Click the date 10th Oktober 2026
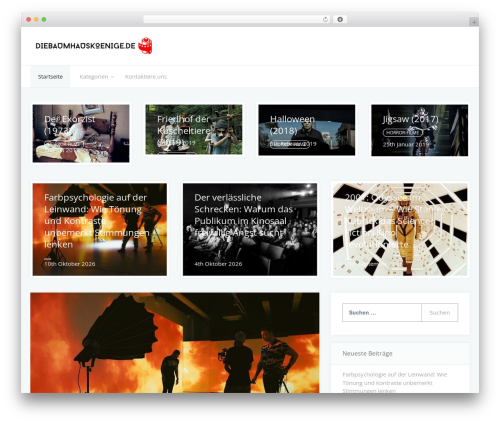This screenshot has width=500, height=423. tap(70, 264)
